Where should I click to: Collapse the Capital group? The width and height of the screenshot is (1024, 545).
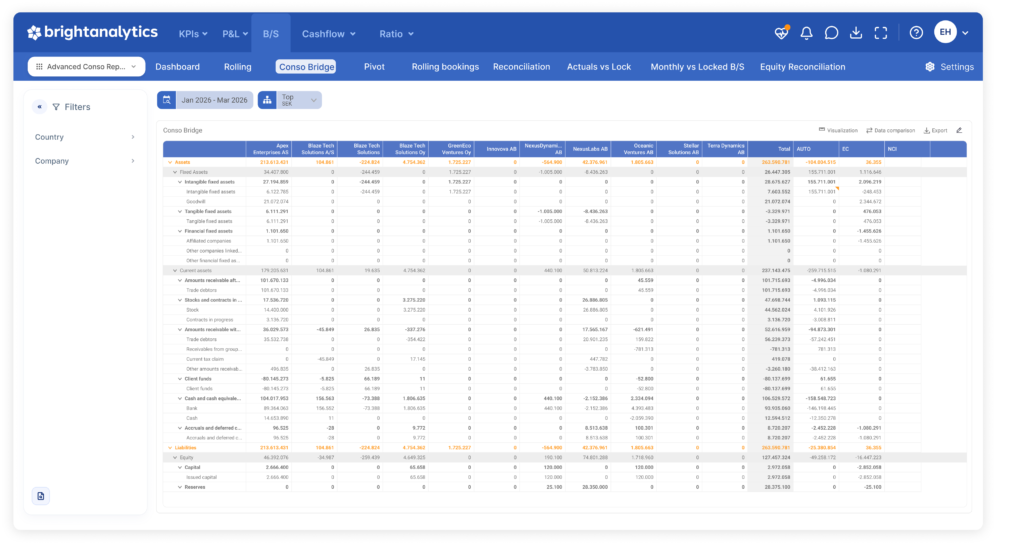tap(180, 467)
